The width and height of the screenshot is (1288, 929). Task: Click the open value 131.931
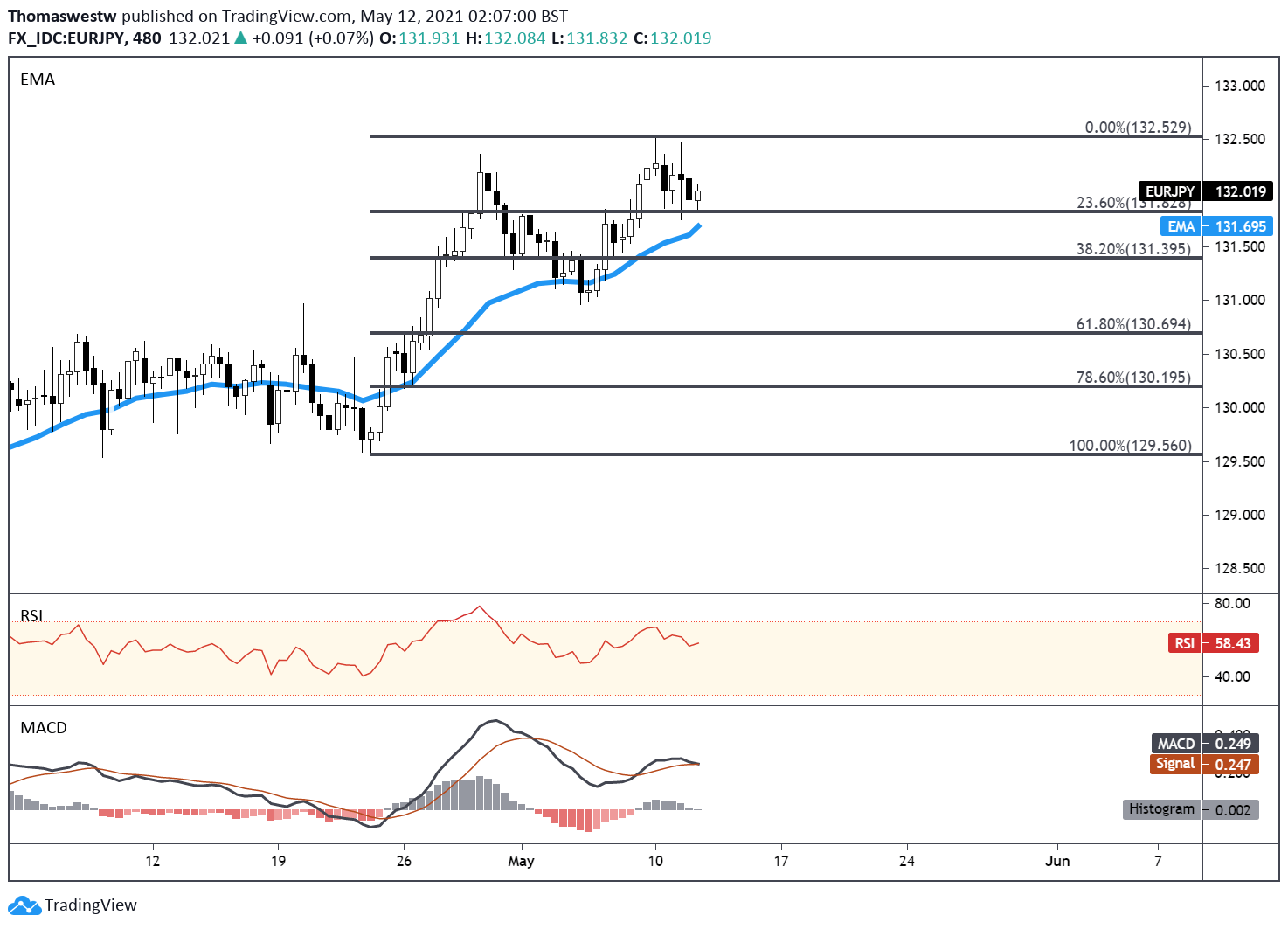pyautogui.click(x=429, y=38)
